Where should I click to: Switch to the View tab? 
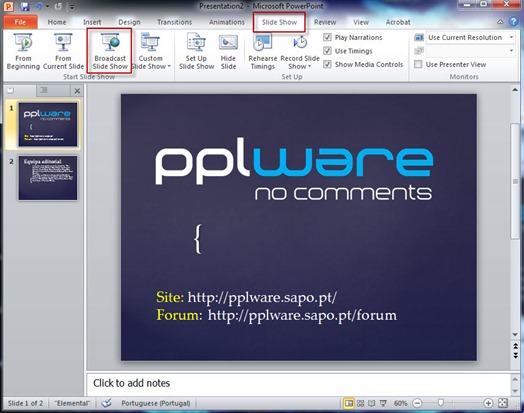361,22
